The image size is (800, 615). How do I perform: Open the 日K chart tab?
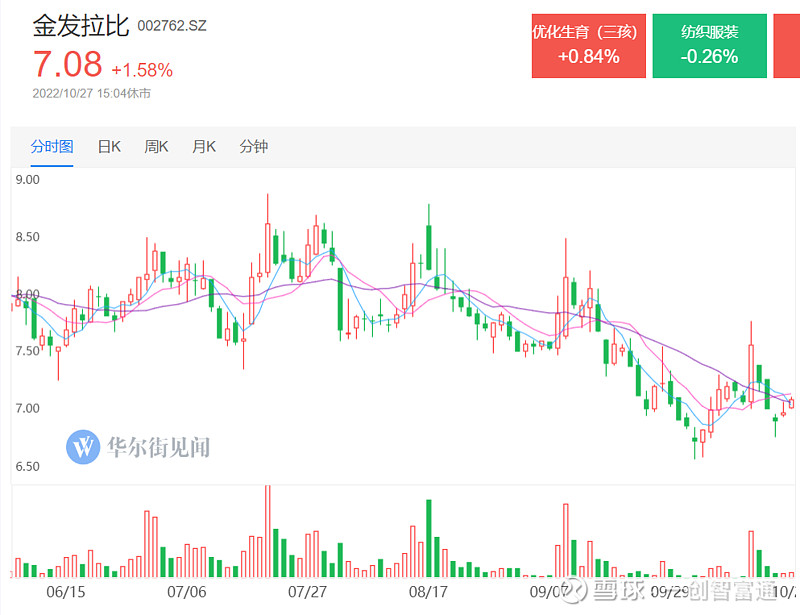[x=109, y=146]
